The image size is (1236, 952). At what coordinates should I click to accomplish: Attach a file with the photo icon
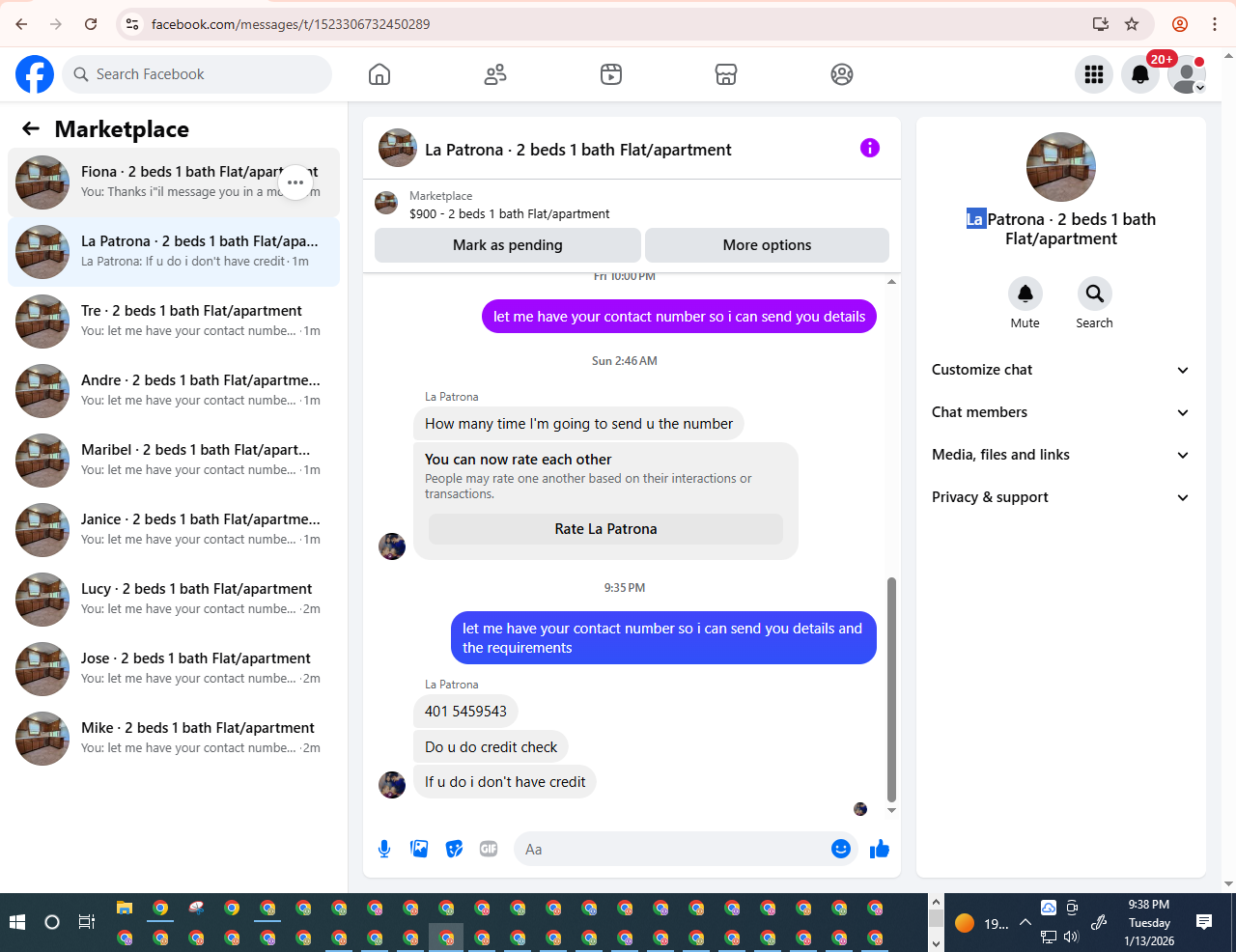point(419,849)
